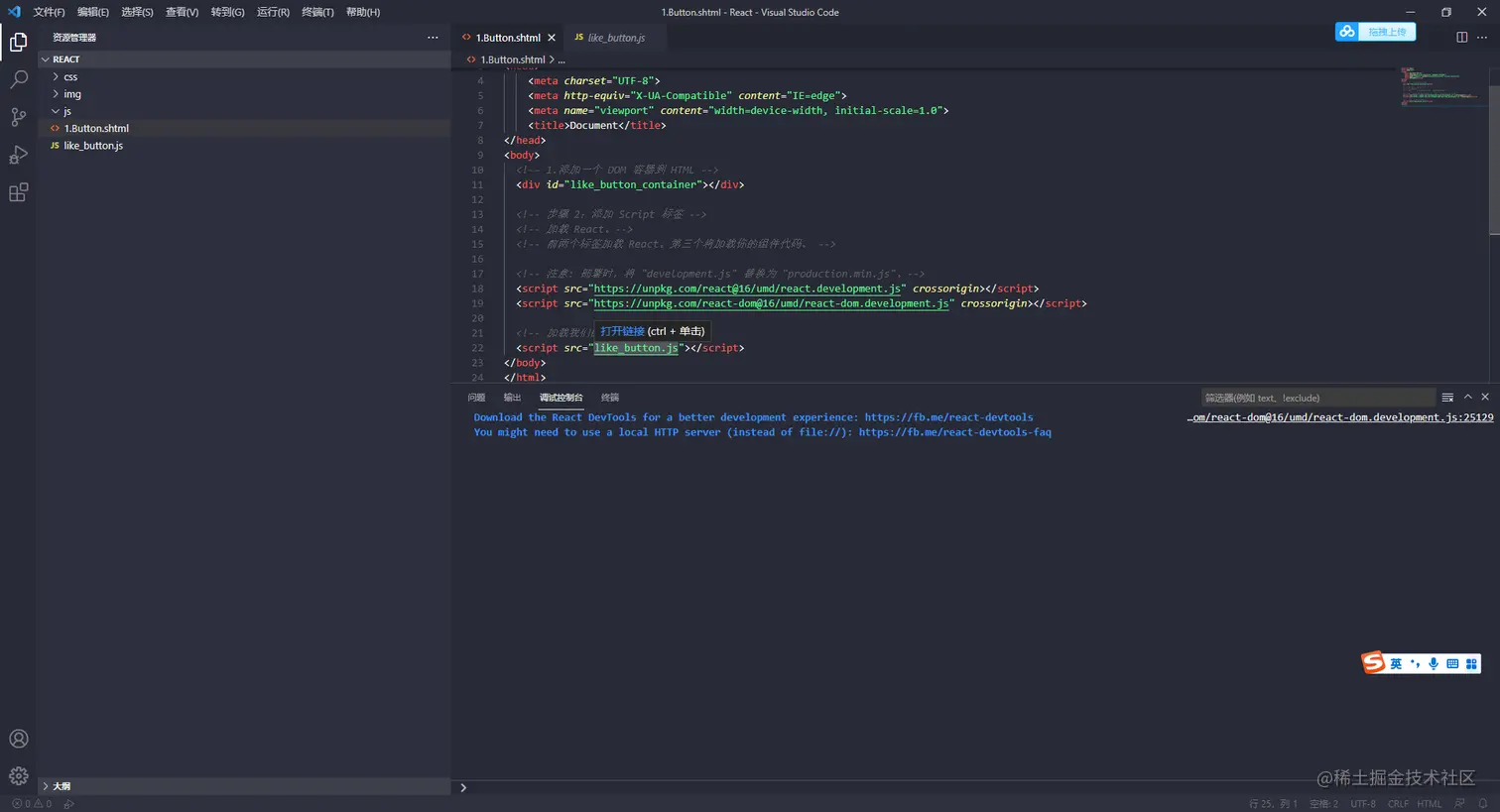The image size is (1500, 812).
Task: Toggle Sogou input language with 英 button
Action: (x=1396, y=663)
